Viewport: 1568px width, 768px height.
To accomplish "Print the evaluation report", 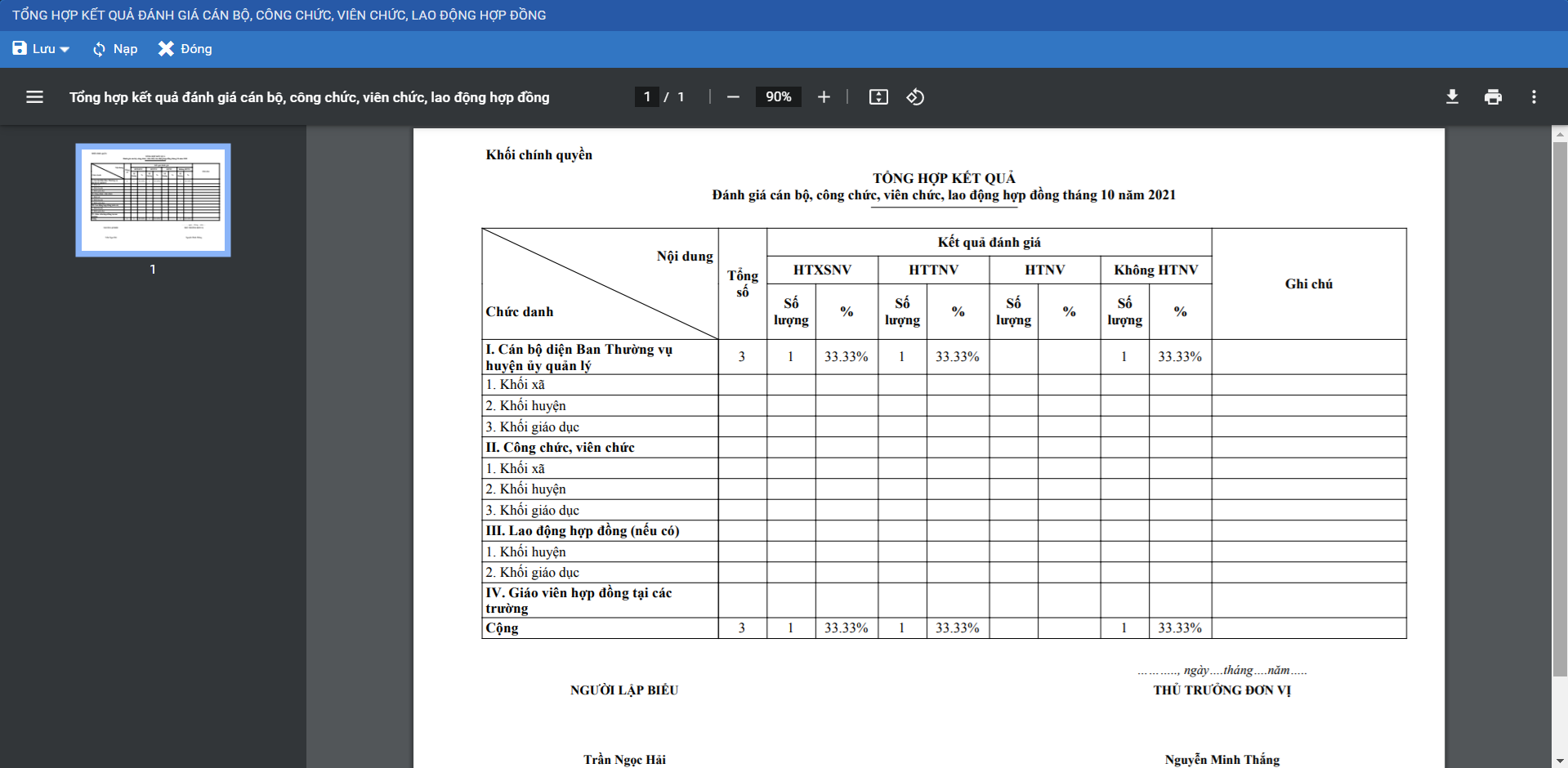I will tap(1493, 97).
